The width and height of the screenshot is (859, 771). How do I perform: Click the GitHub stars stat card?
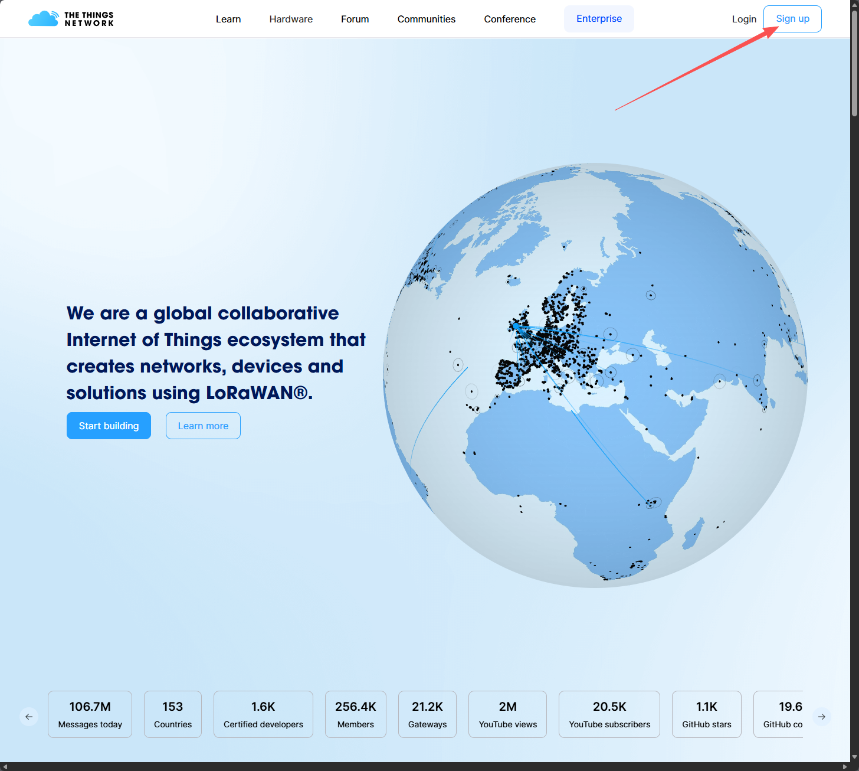click(x=707, y=714)
